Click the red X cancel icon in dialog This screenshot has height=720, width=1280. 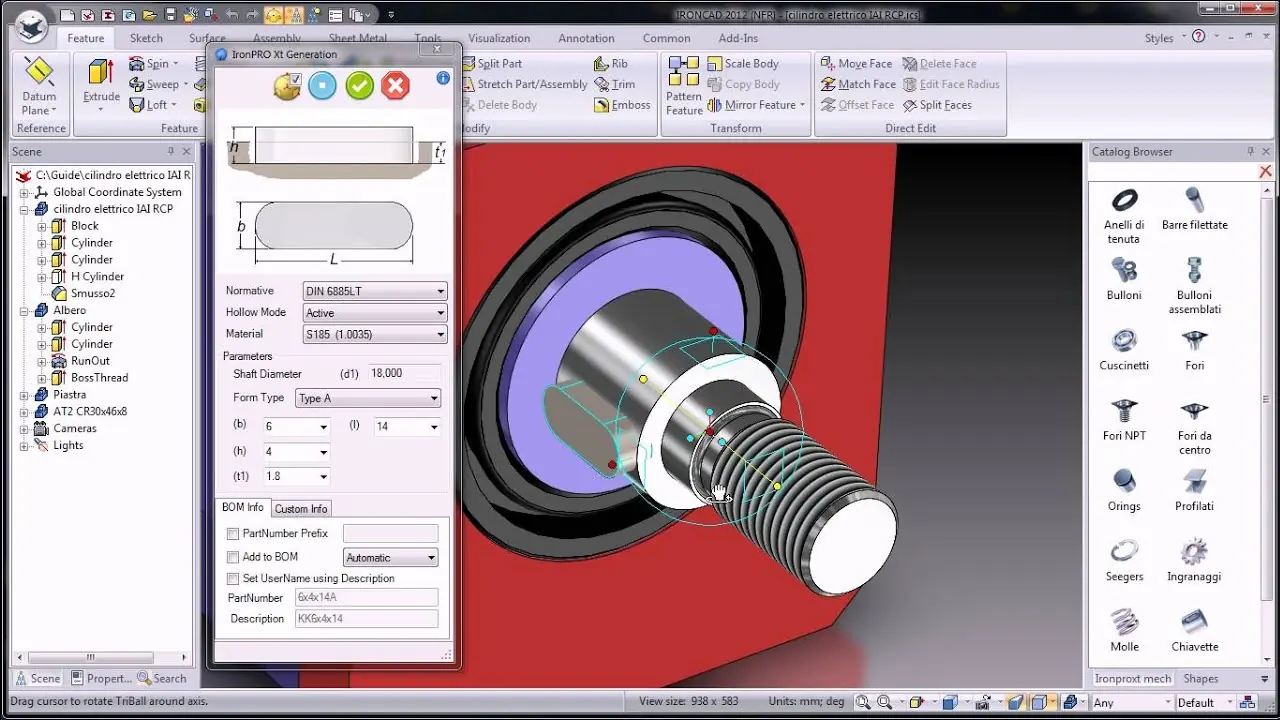point(395,86)
